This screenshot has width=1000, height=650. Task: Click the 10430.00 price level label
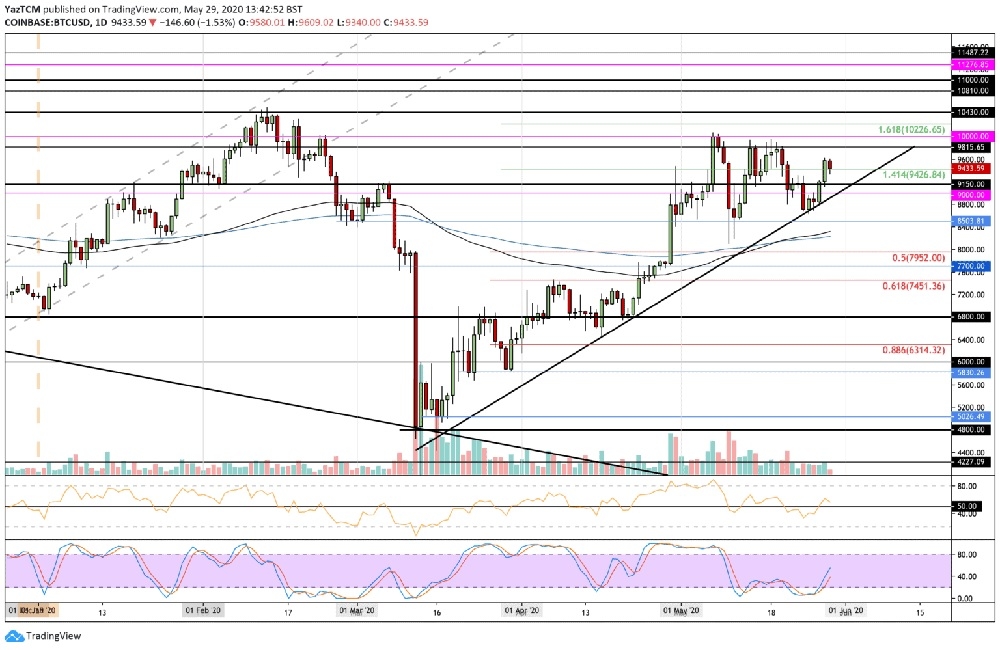coord(971,112)
